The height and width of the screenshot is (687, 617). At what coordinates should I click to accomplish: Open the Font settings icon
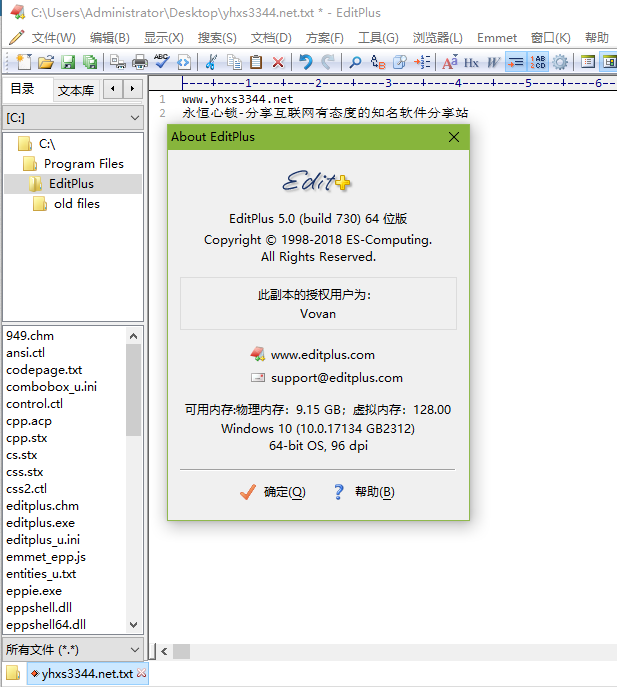click(x=450, y=62)
